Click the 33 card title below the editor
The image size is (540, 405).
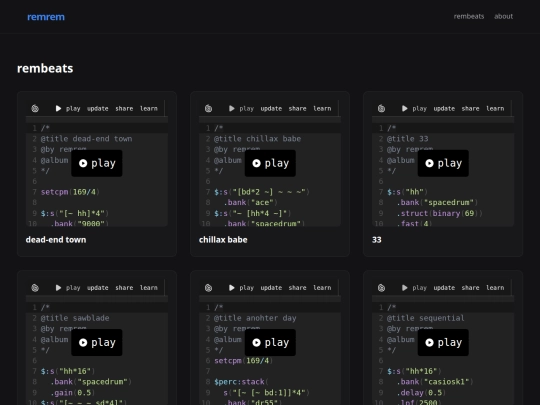click(x=376, y=240)
